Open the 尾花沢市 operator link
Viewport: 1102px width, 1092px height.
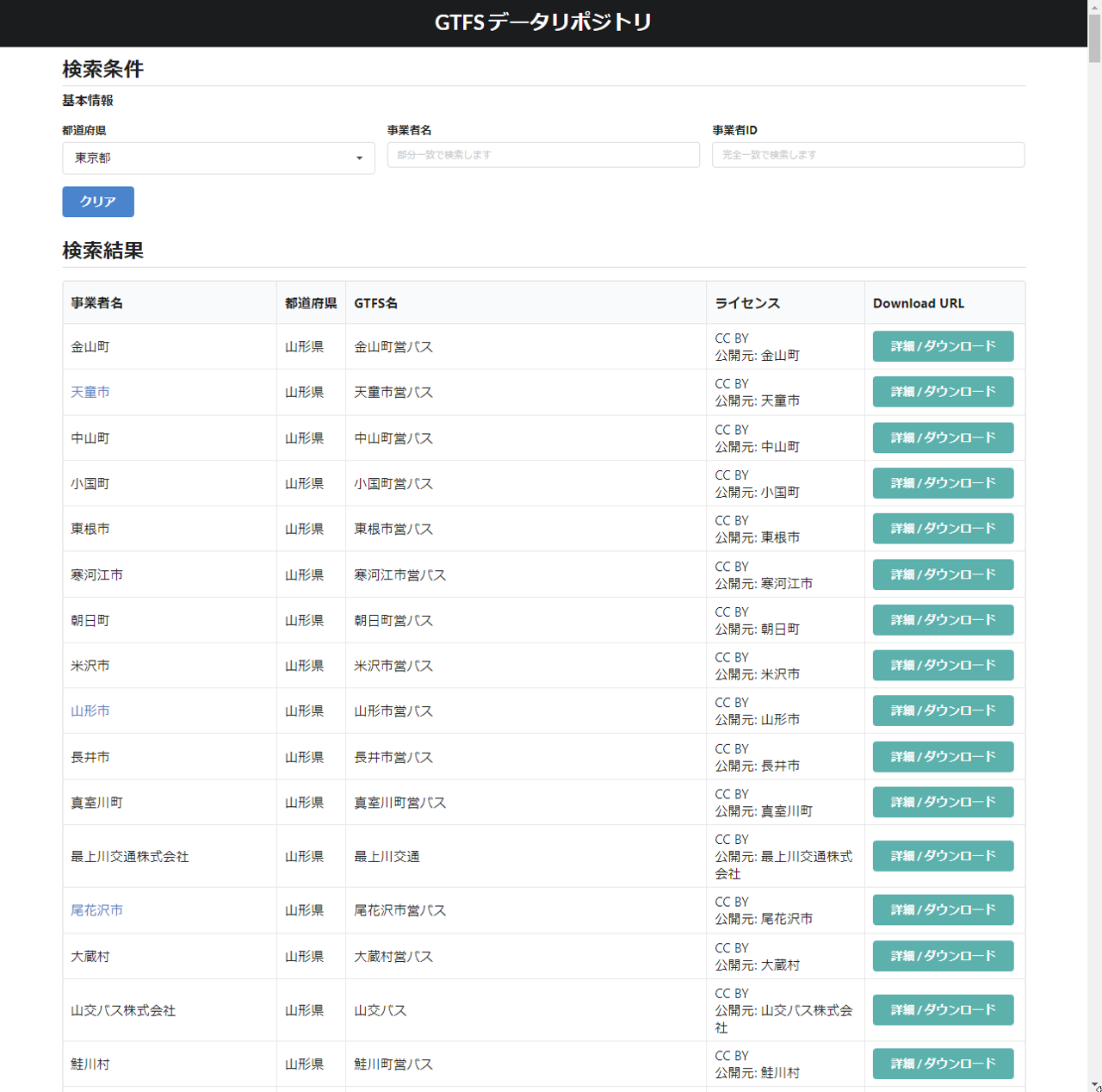(96, 909)
